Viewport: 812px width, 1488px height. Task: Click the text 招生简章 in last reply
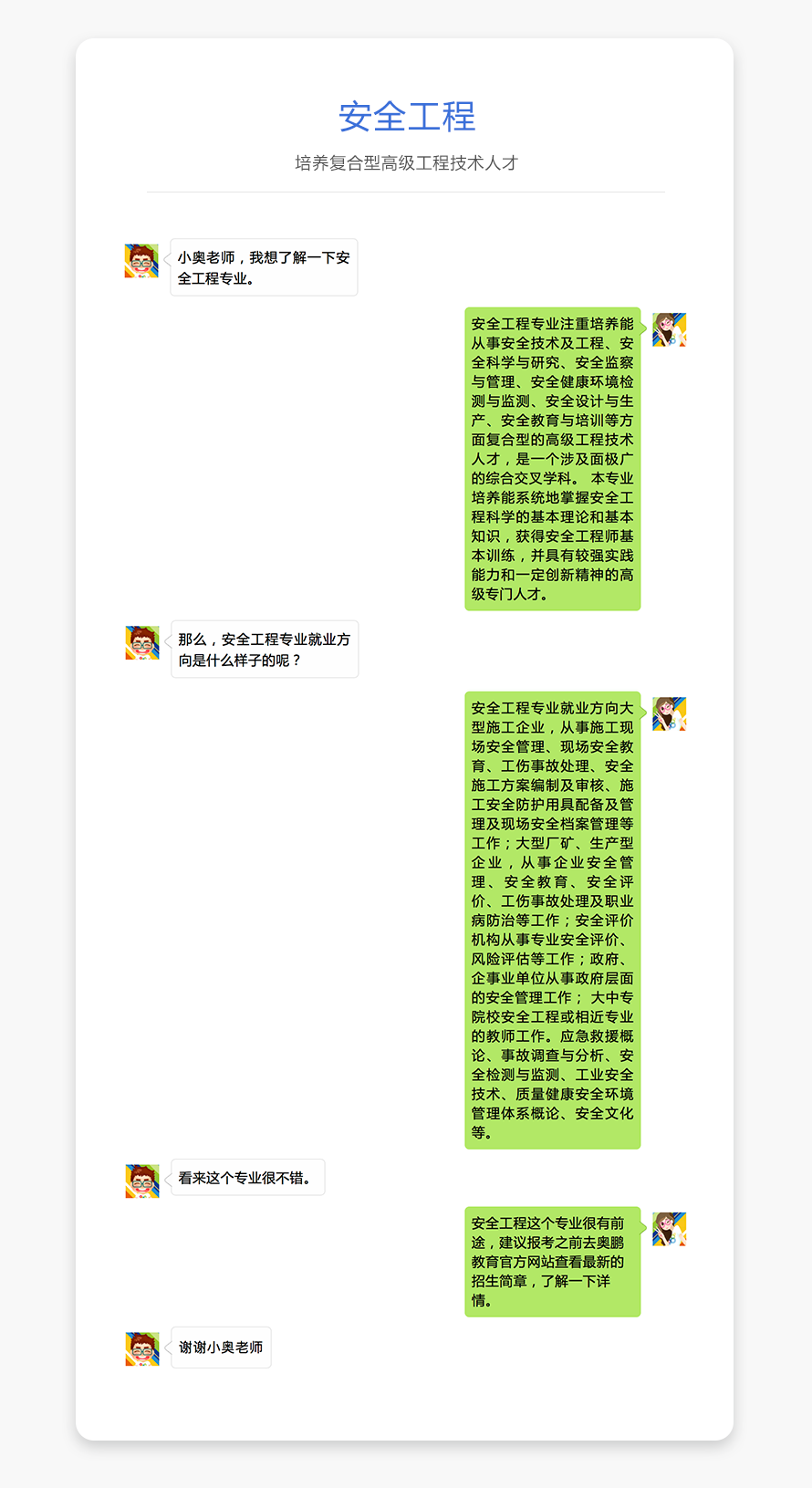click(x=501, y=1282)
